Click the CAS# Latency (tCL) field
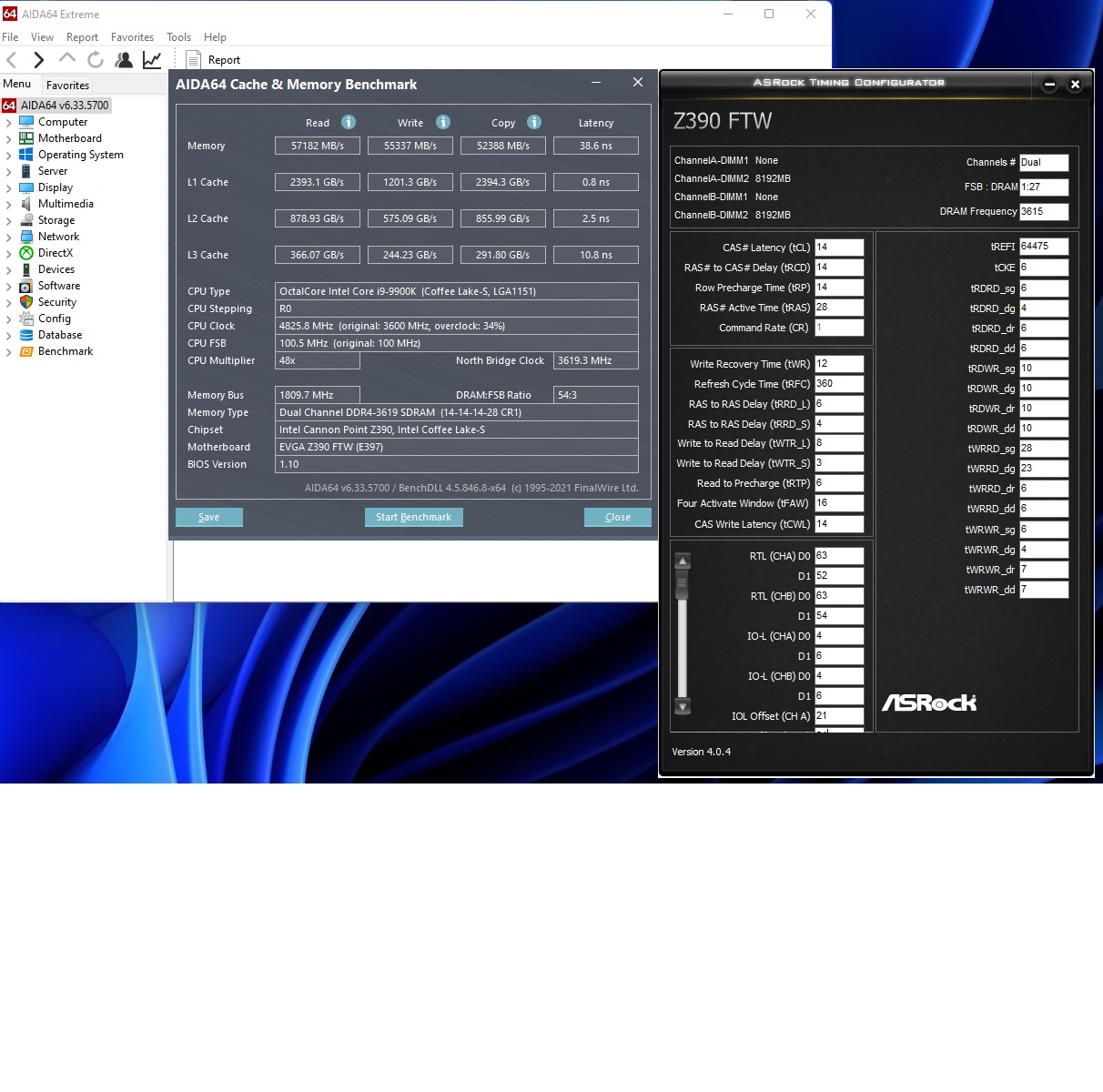1103x1092 pixels. click(839, 248)
